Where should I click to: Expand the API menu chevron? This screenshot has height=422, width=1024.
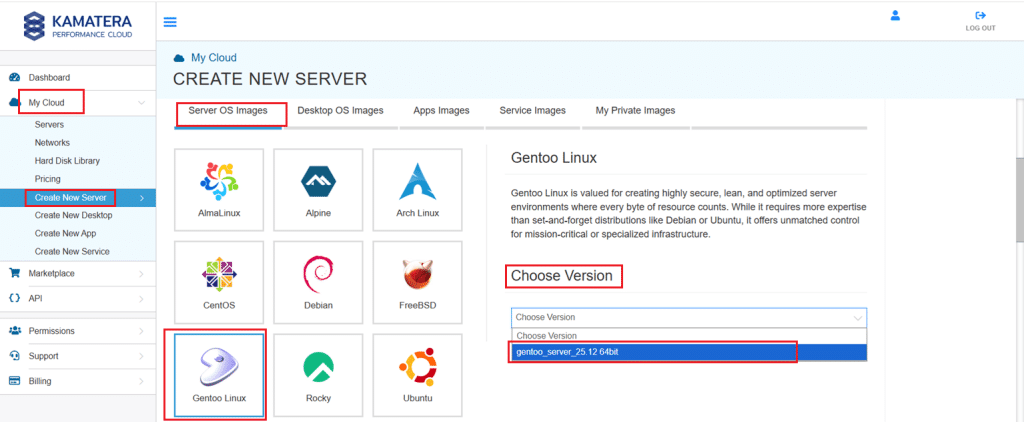(142, 299)
